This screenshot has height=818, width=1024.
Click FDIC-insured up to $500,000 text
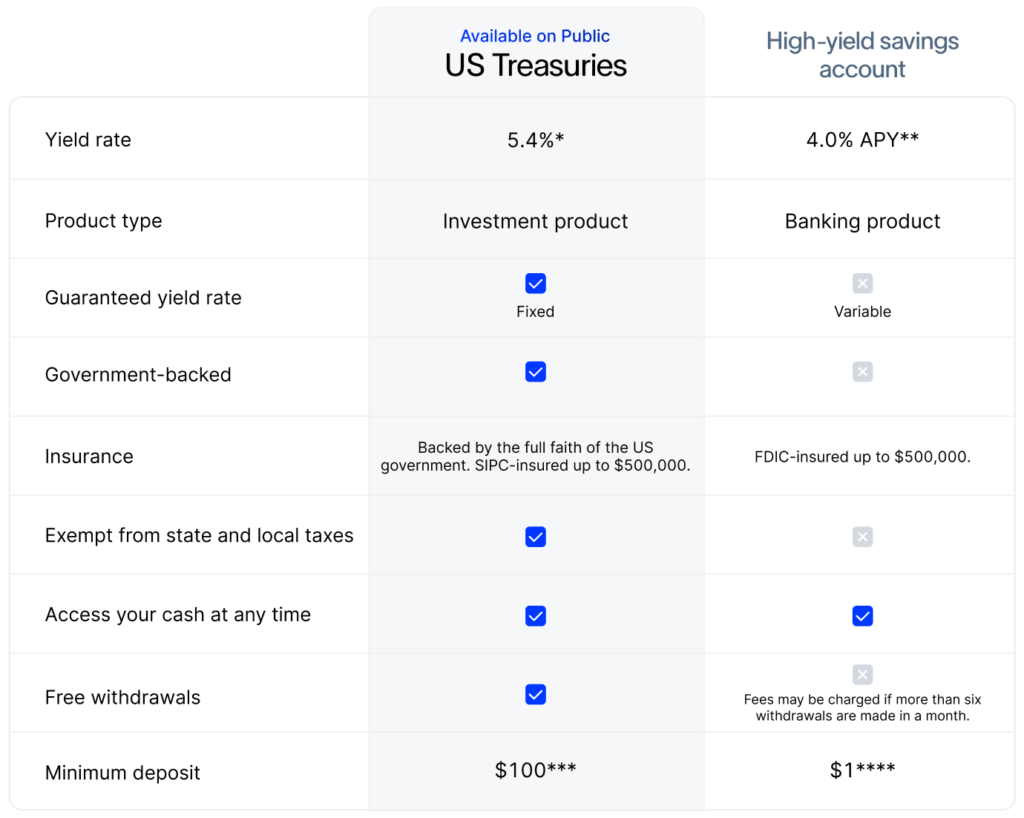point(862,456)
